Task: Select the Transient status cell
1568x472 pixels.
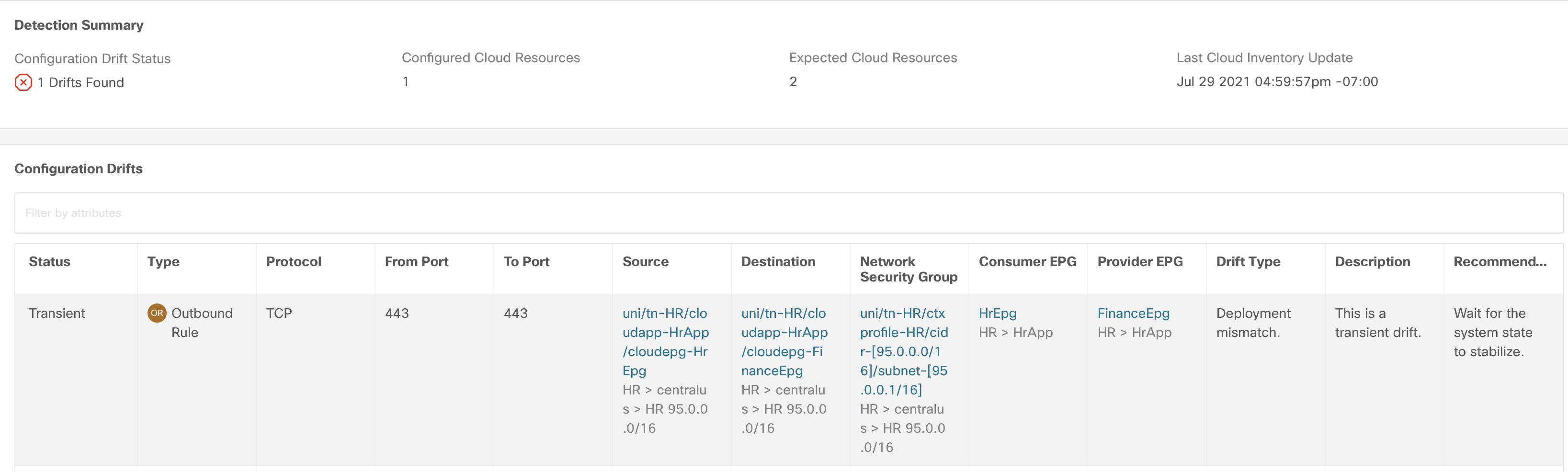Action: (x=57, y=313)
